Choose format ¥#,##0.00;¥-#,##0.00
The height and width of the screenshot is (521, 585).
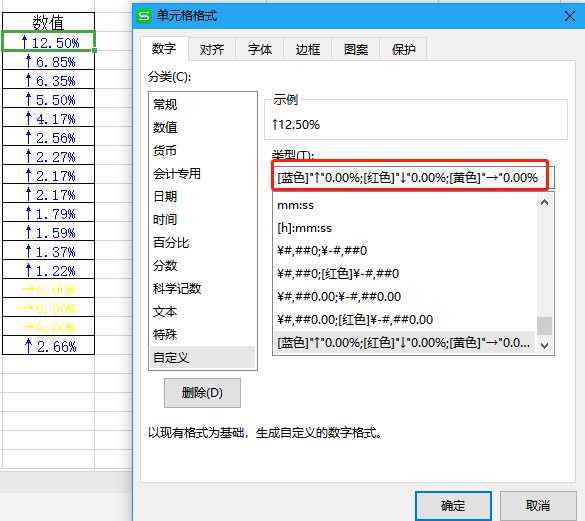tap(405, 297)
